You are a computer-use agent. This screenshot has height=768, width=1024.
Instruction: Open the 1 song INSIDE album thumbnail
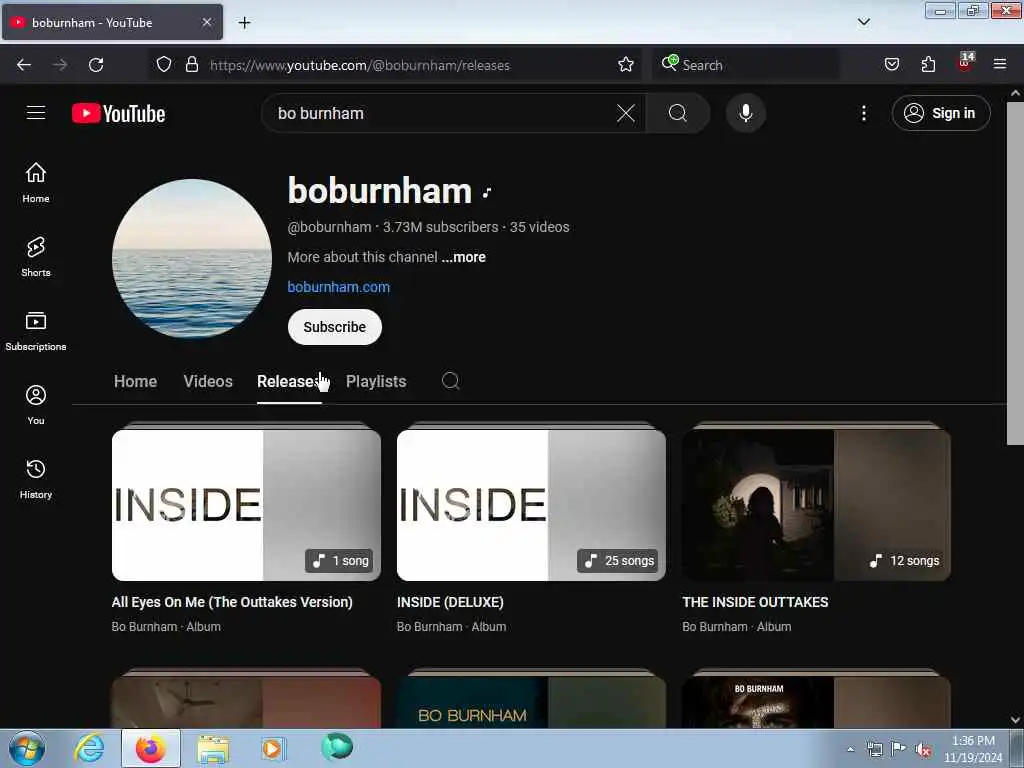pyautogui.click(x=246, y=504)
